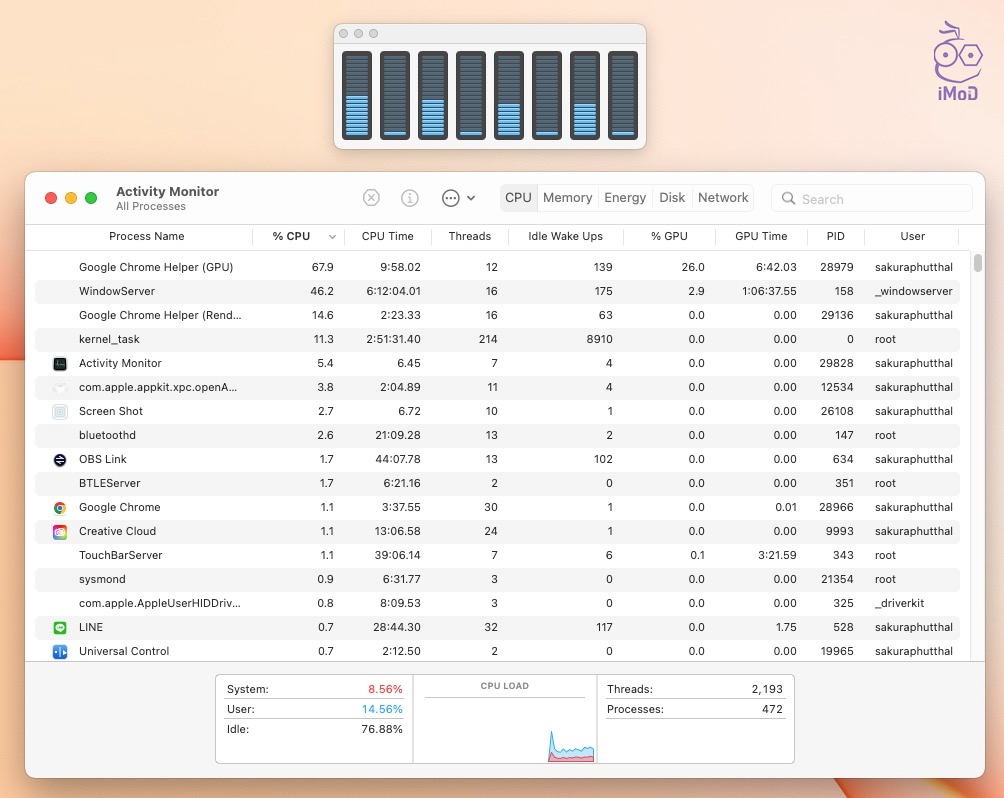The image size is (1004, 798).
Task: Click the LINE app process icon
Action: coord(59,627)
